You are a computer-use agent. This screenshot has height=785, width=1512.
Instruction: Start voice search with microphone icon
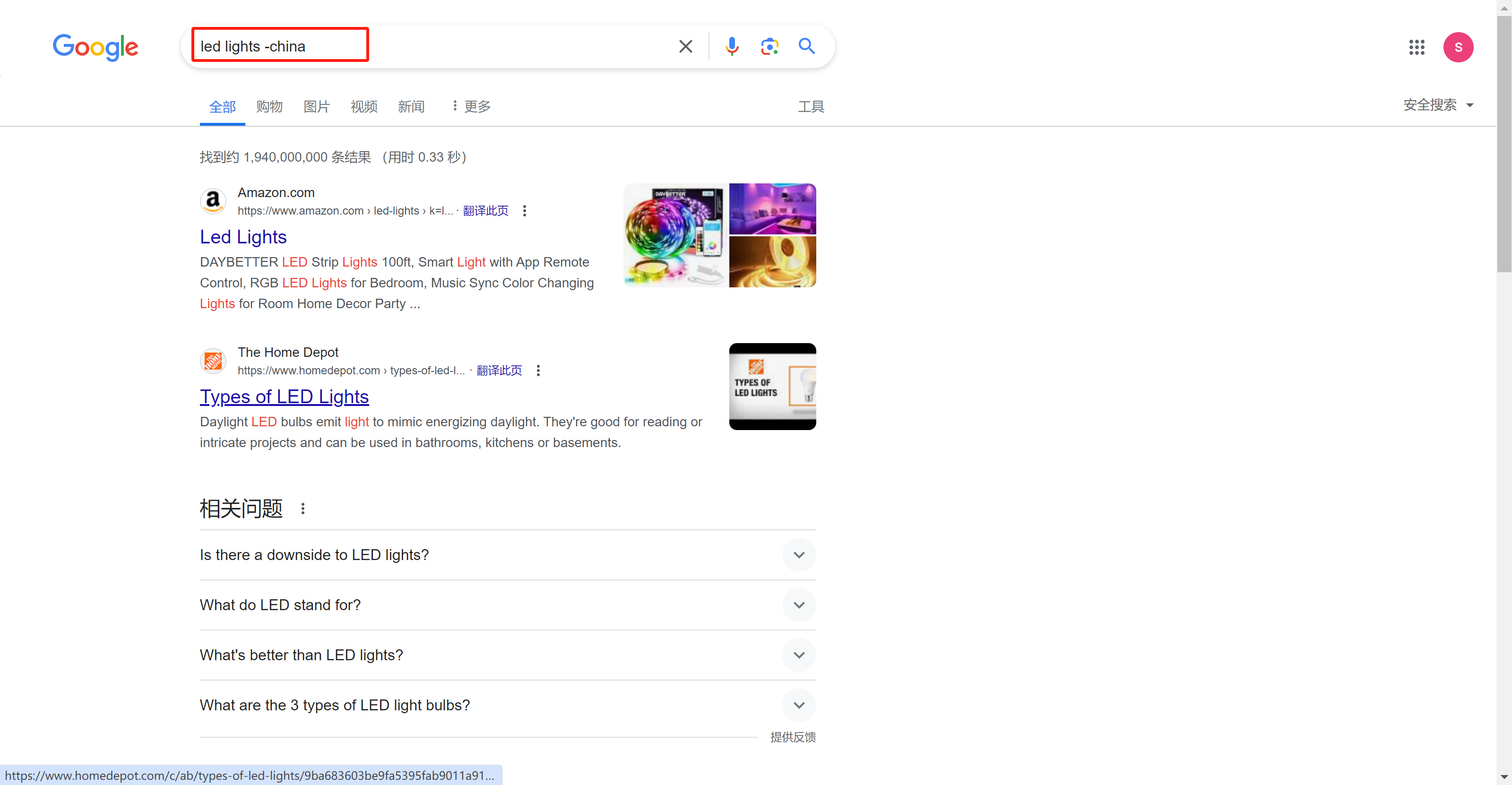click(731, 46)
